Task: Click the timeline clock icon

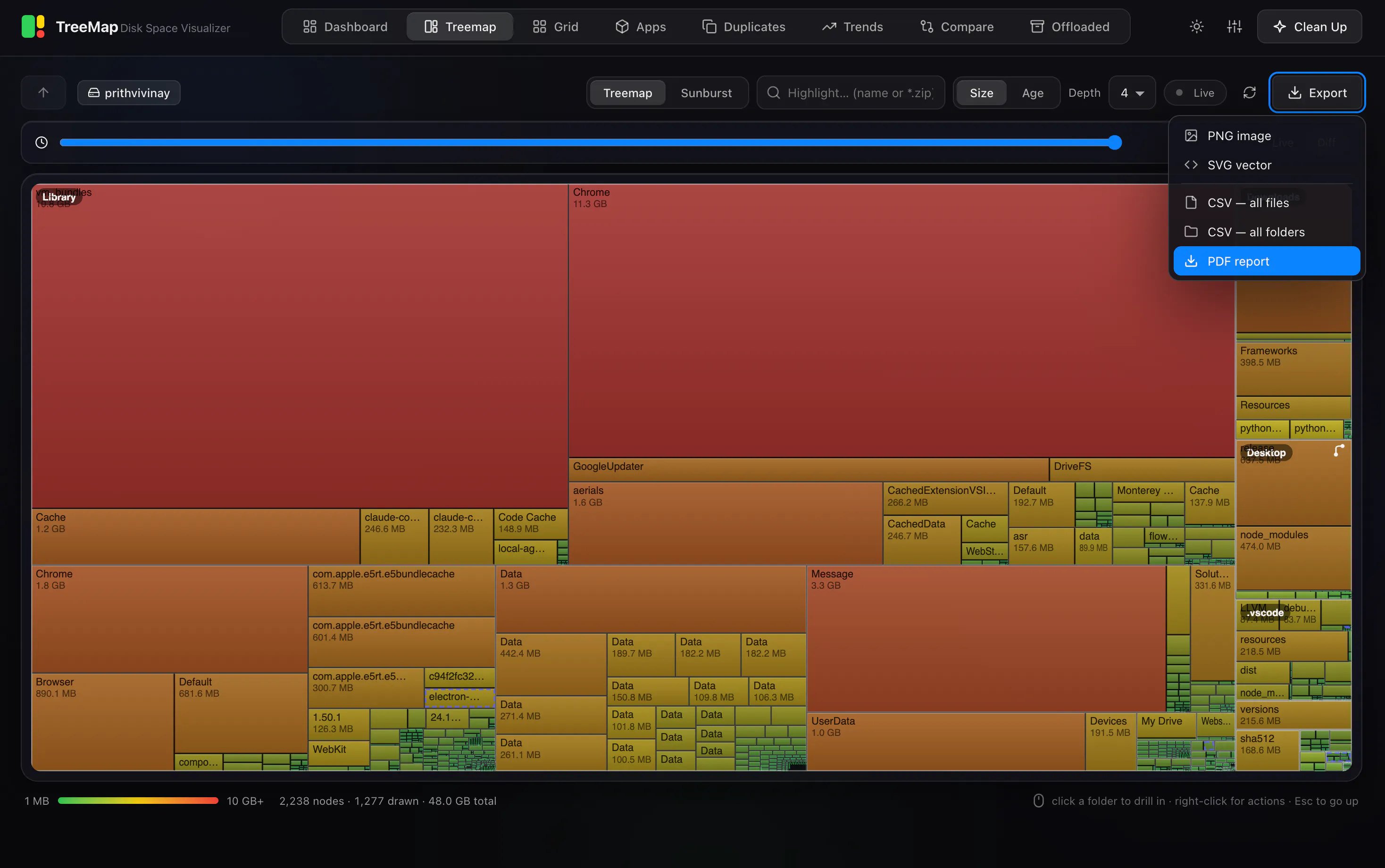Action: click(x=42, y=142)
